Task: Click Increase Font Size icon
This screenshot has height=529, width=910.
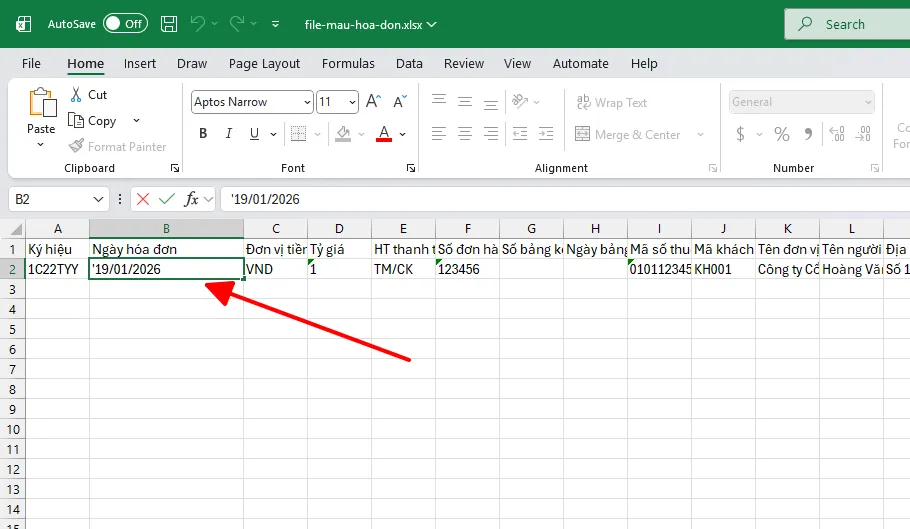Action: click(x=373, y=102)
